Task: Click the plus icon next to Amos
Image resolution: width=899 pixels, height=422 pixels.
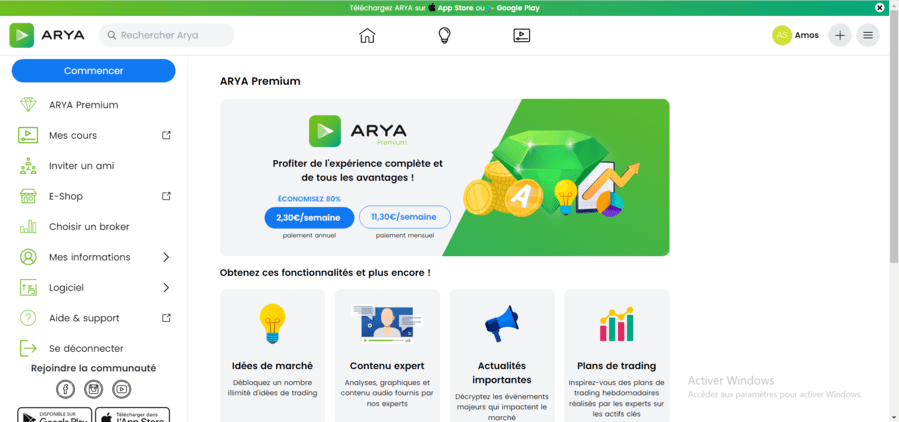Action: [840, 36]
